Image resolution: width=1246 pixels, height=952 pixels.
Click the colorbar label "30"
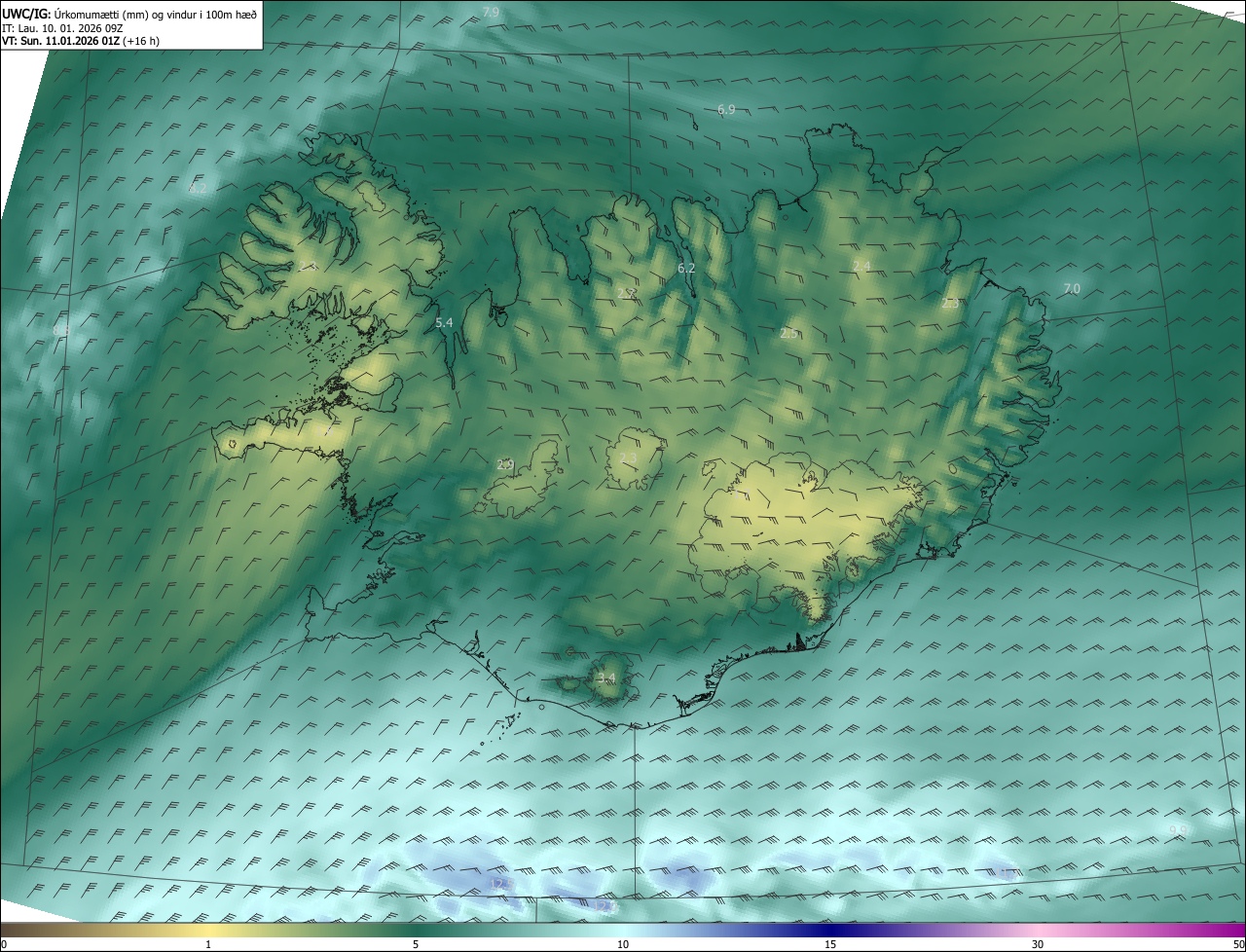[1038, 944]
